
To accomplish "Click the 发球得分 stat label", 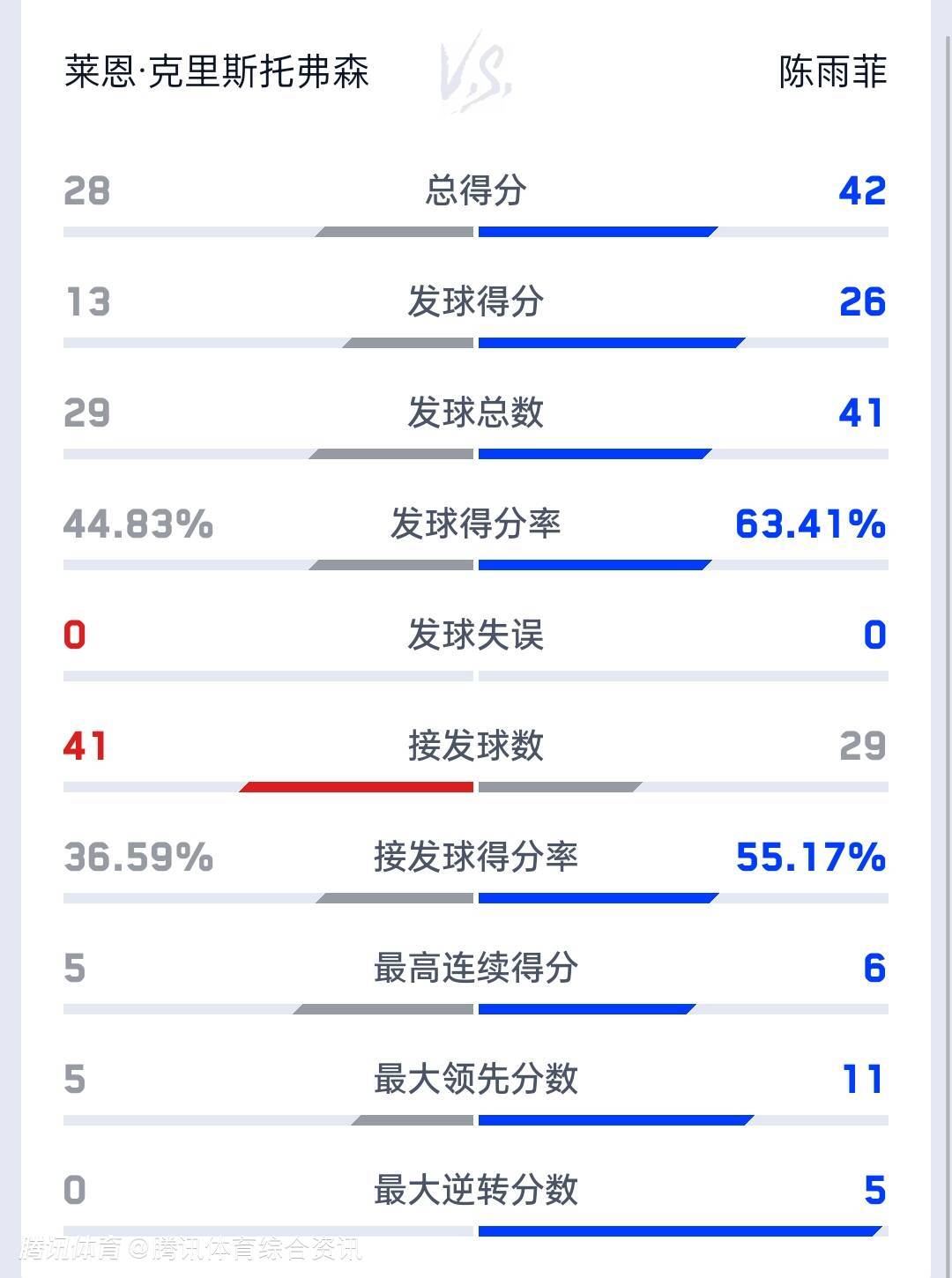I will point(476,301).
